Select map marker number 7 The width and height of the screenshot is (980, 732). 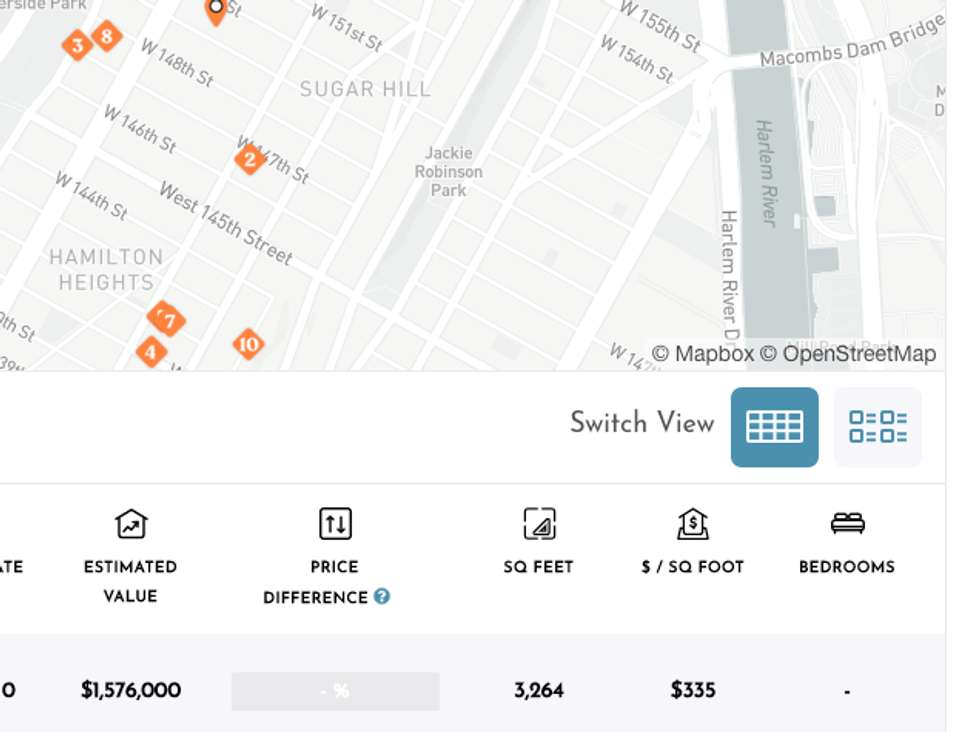point(170,322)
